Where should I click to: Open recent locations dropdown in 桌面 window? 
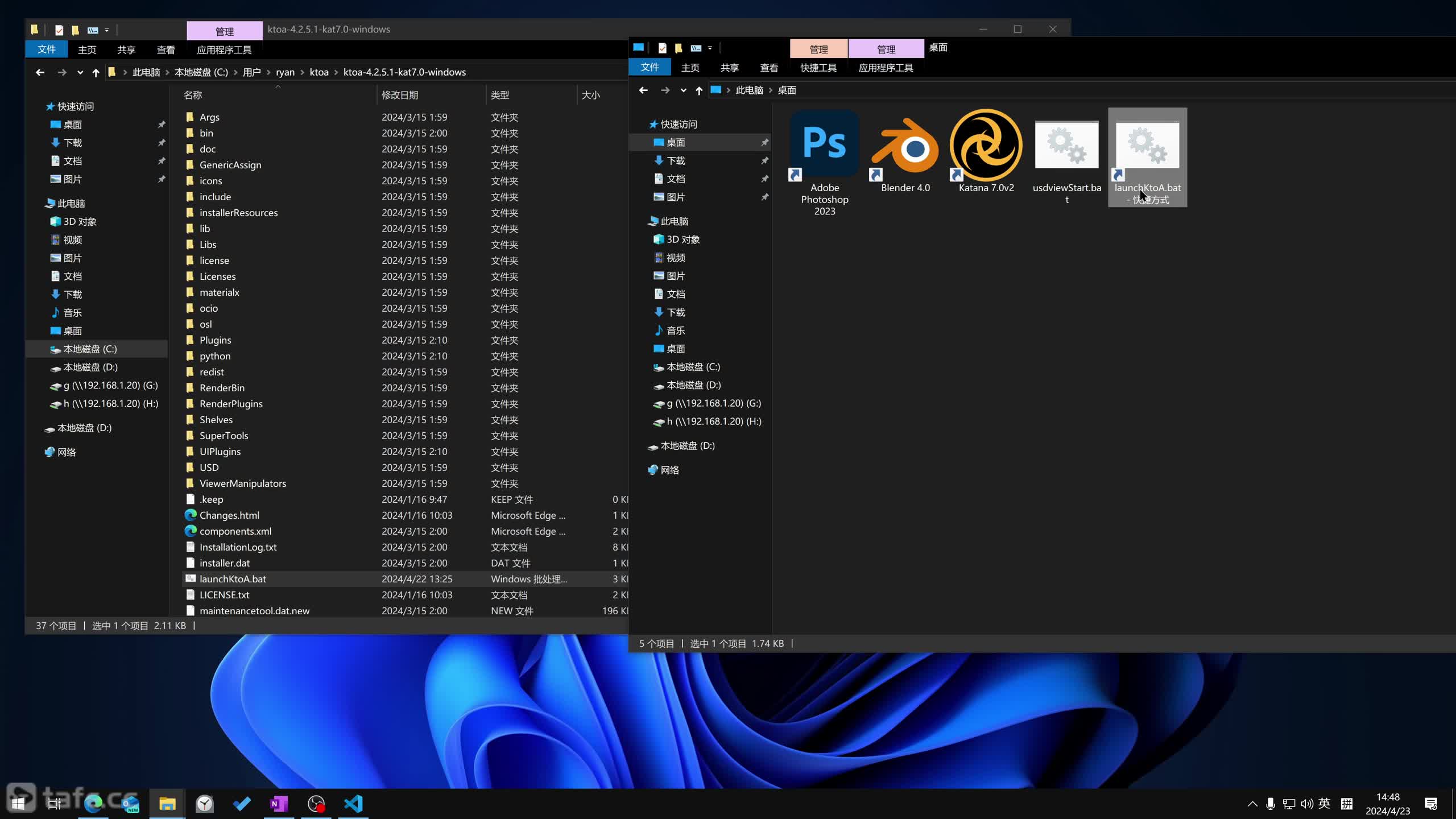pos(683,90)
